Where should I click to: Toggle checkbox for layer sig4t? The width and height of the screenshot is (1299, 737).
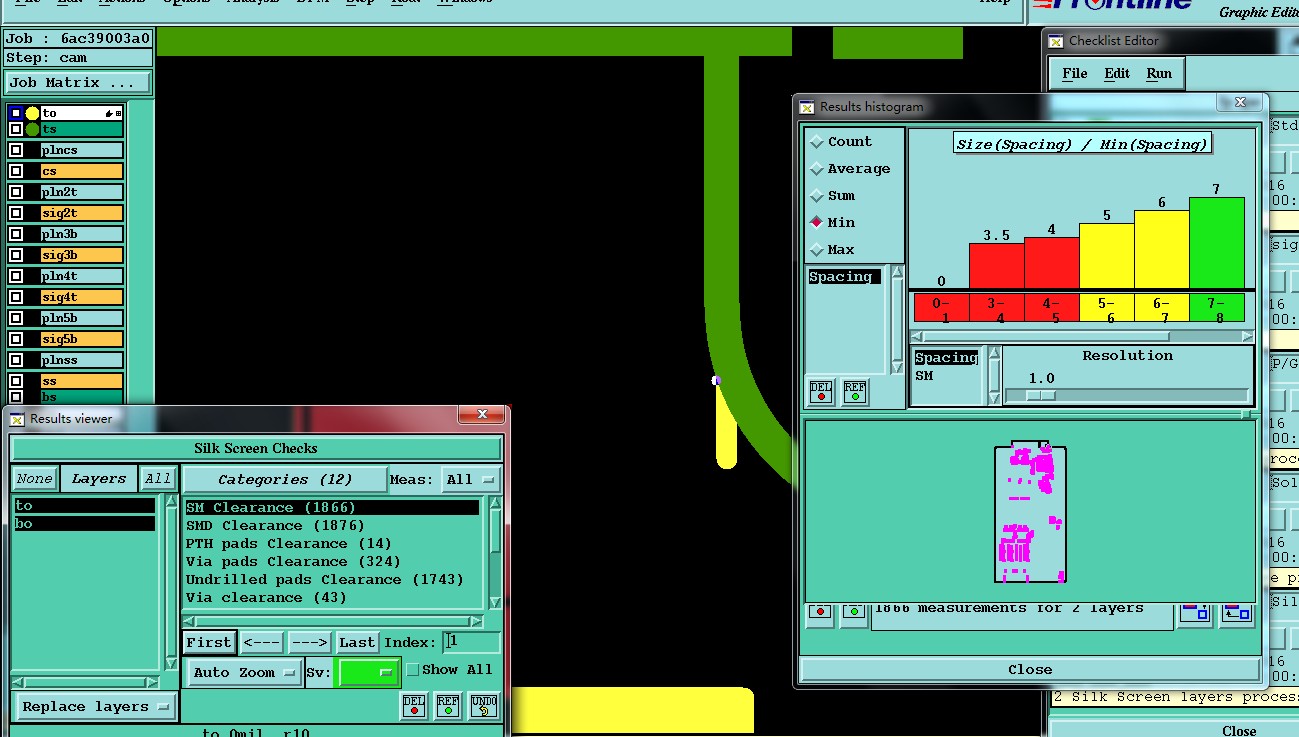(x=15, y=297)
